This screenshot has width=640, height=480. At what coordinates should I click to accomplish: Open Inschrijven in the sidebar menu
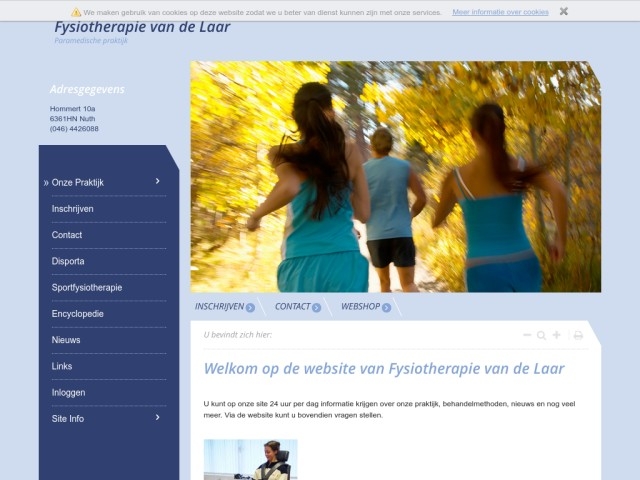click(73, 209)
